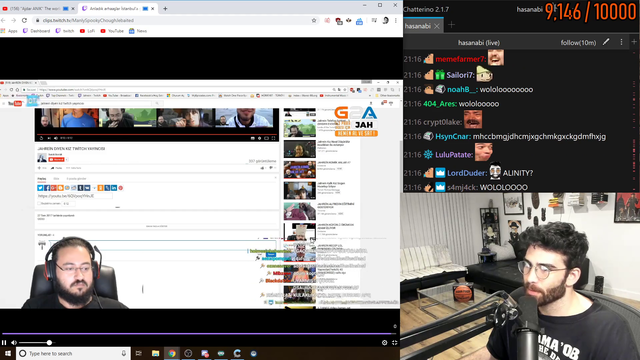Image resolution: width=640 pixels, height=360 pixels.
Task: Open clip player settings gear
Action: (x=384, y=342)
